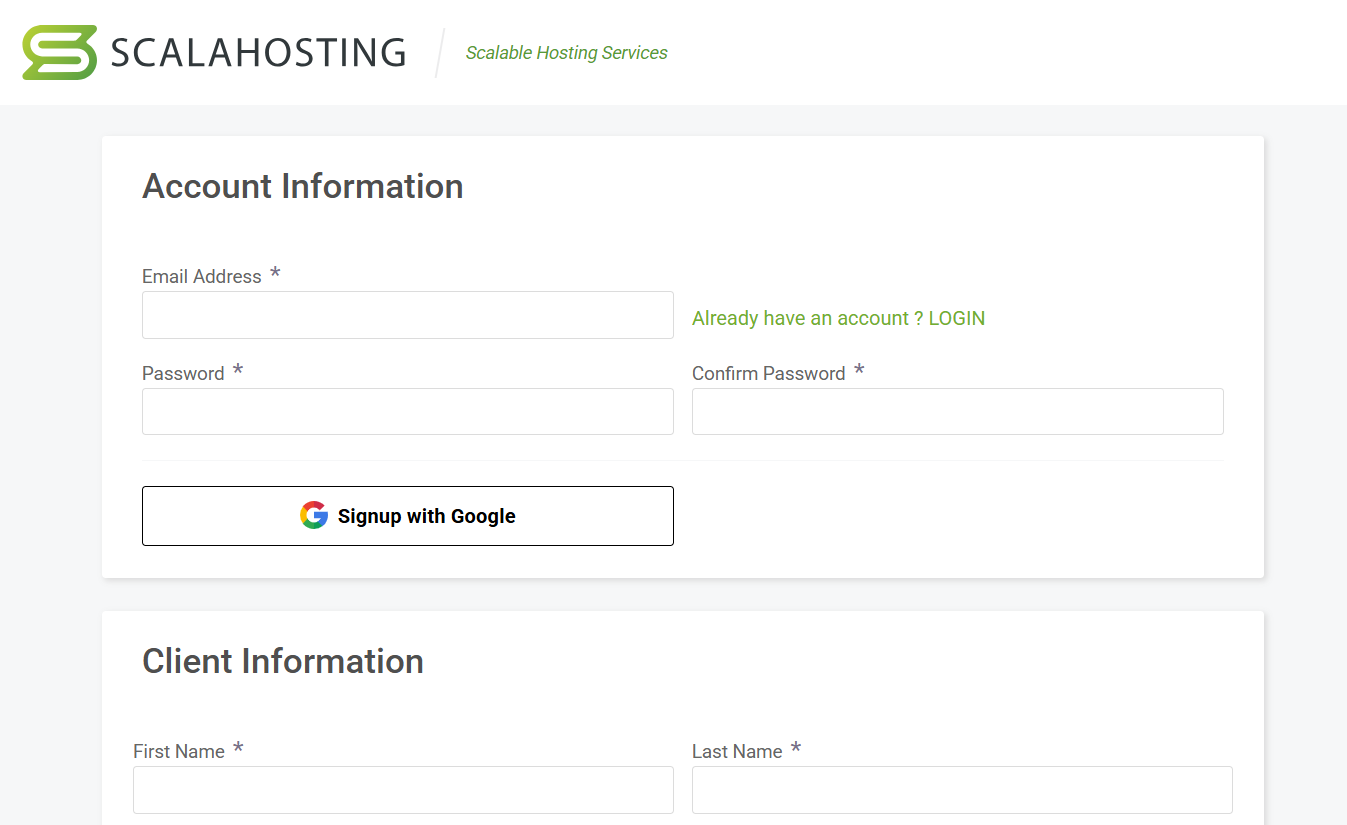Screen dimensions: 1347x825
Task: Click the Password label
Action: pos(184,373)
